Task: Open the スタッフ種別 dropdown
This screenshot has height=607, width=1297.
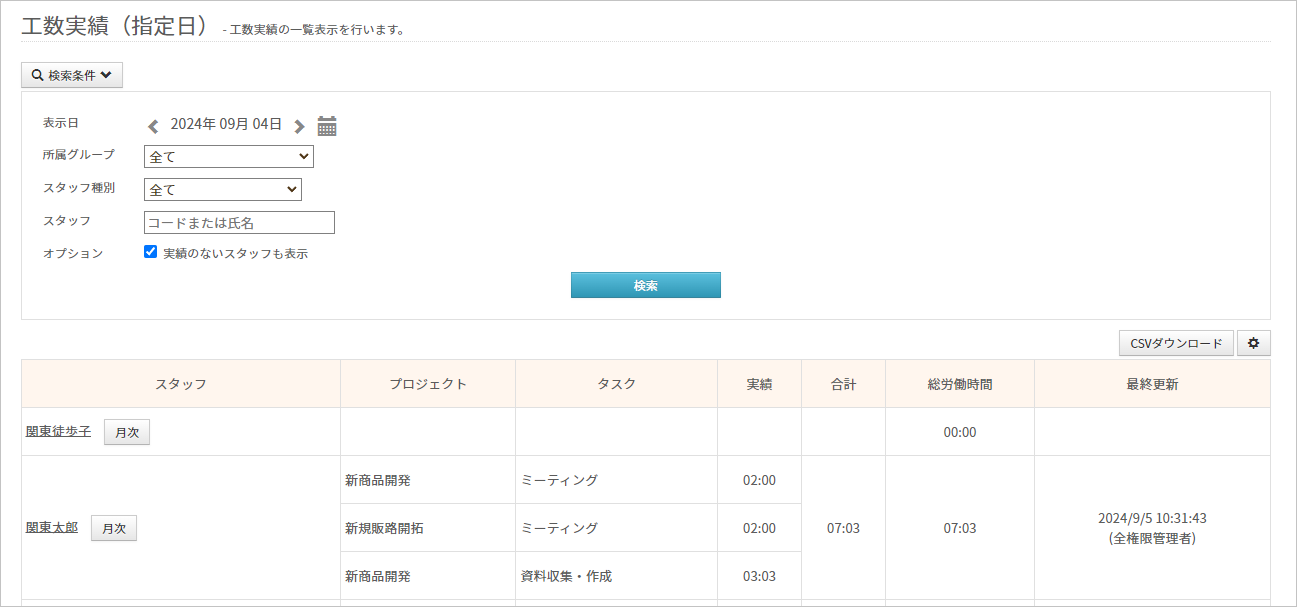Action: (223, 189)
